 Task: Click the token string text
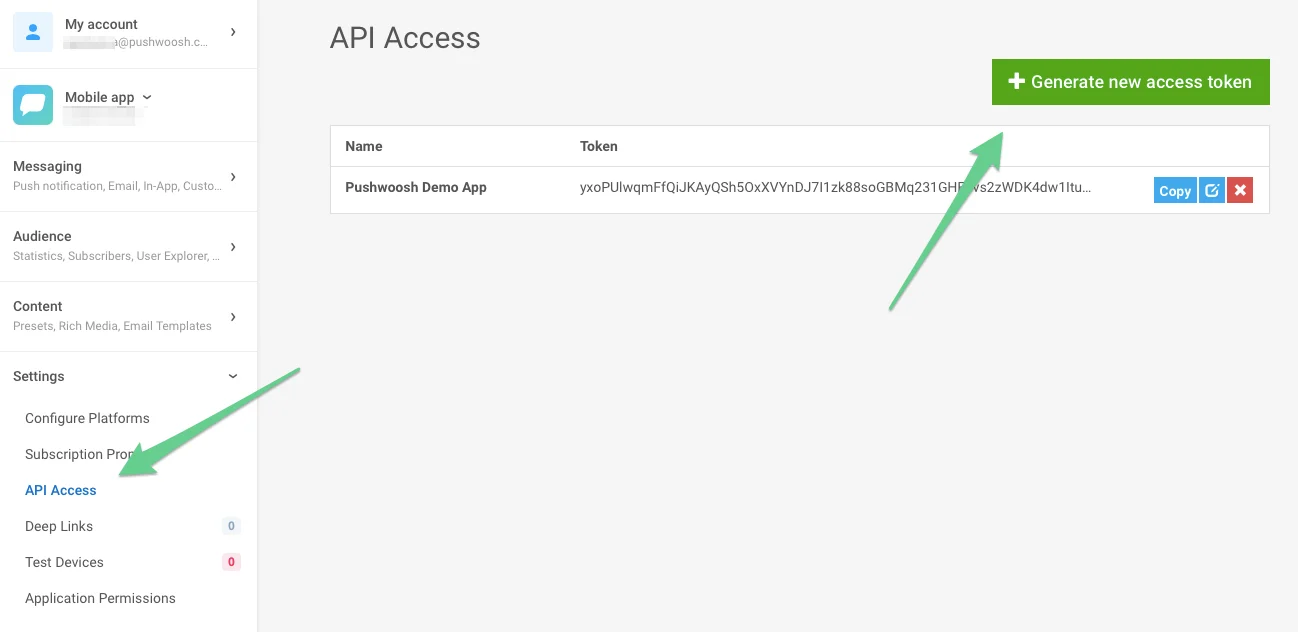pos(835,187)
